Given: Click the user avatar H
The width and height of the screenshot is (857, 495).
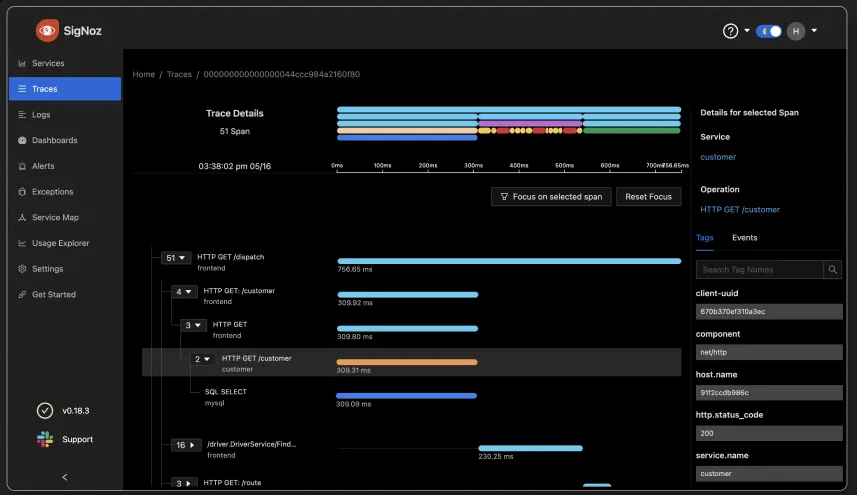Looking at the screenshot, I should pyautogui.click(x=796, y=31).
